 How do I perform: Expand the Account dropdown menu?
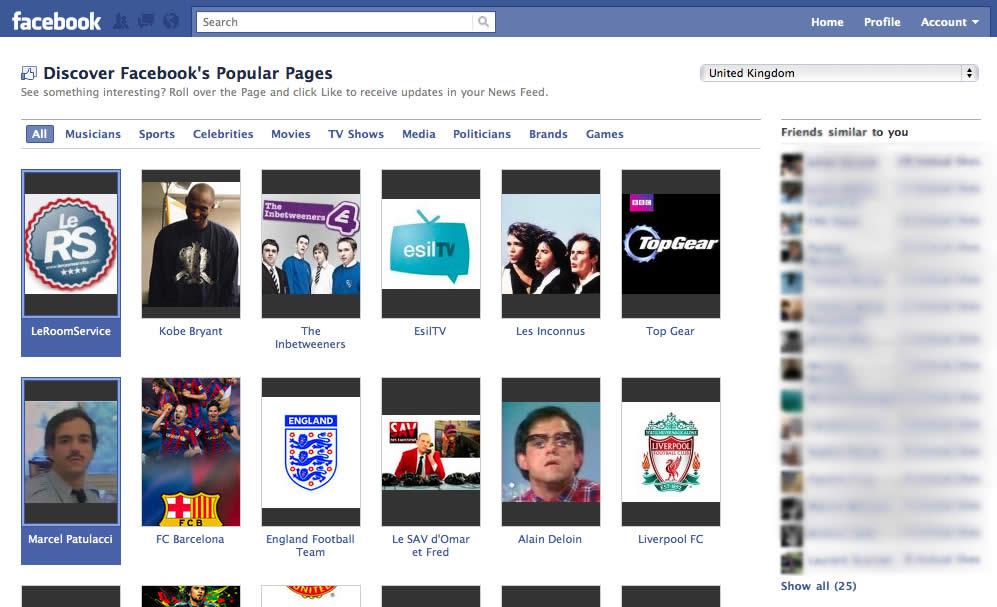click(949, 22)
